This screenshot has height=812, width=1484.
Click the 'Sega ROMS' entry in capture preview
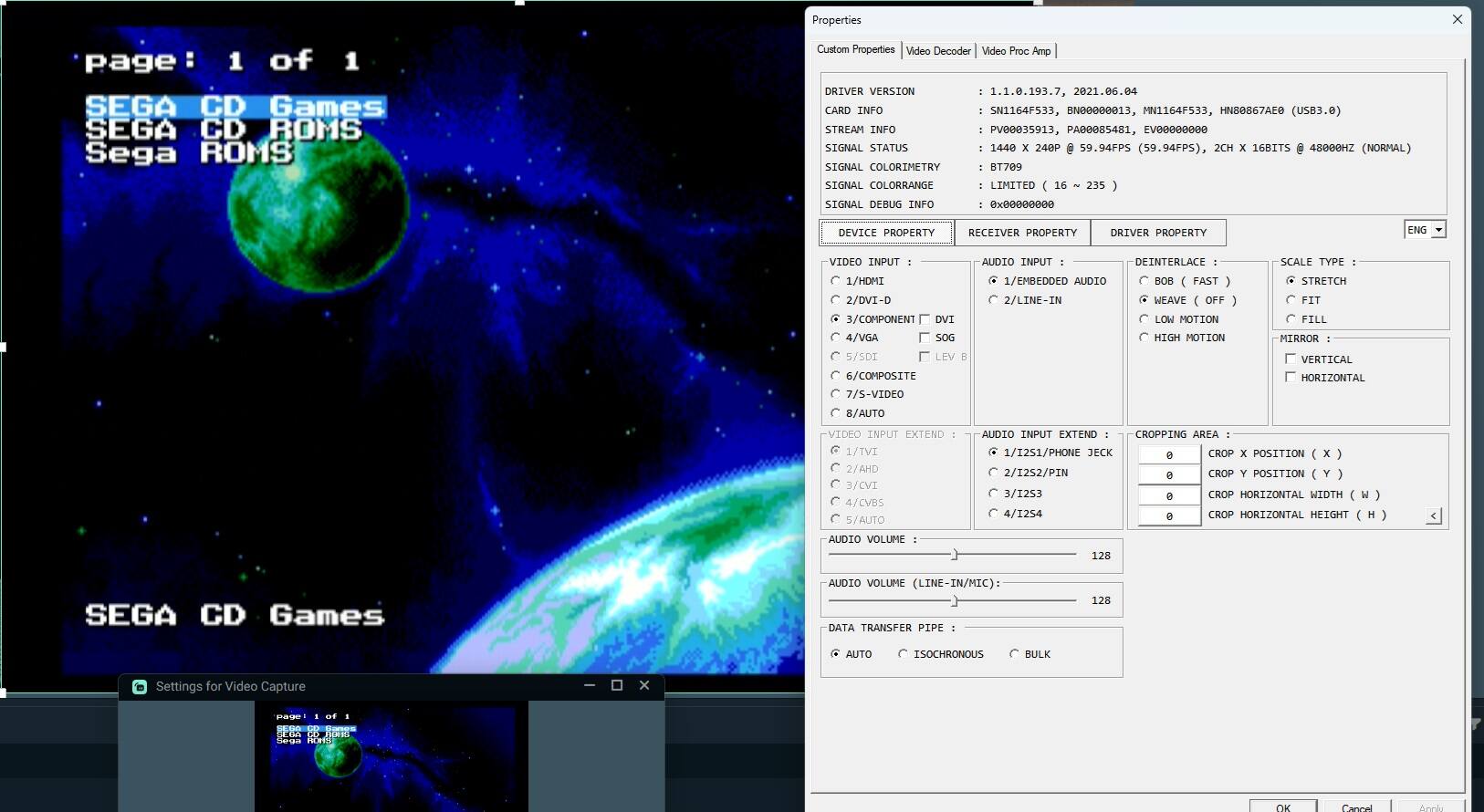(189, 152)
